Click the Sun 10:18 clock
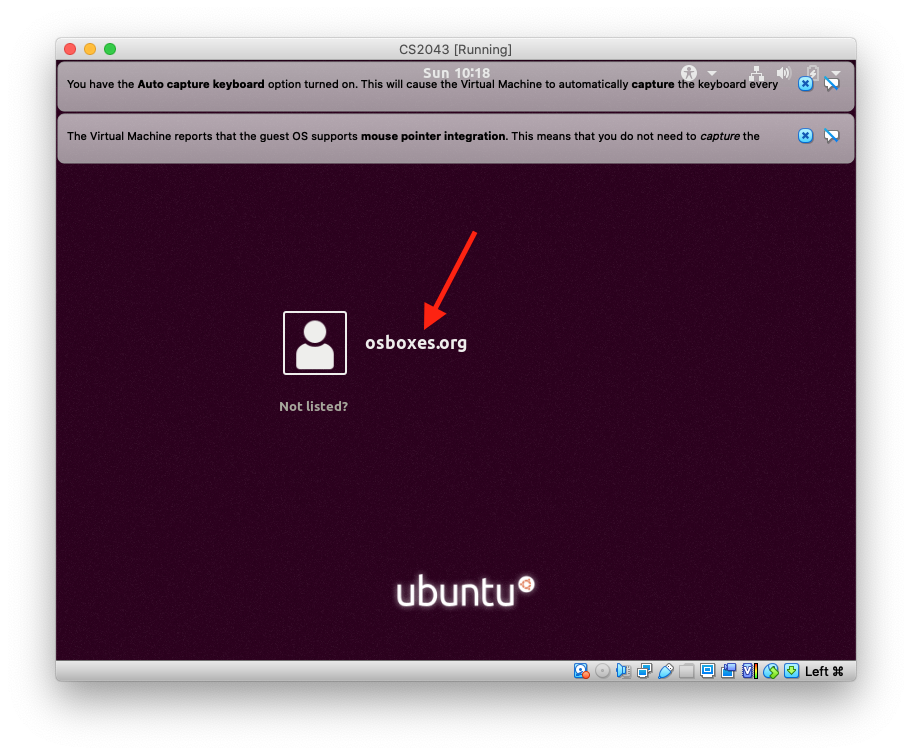This screenshot has width=912, height=755. coord(456,73)
